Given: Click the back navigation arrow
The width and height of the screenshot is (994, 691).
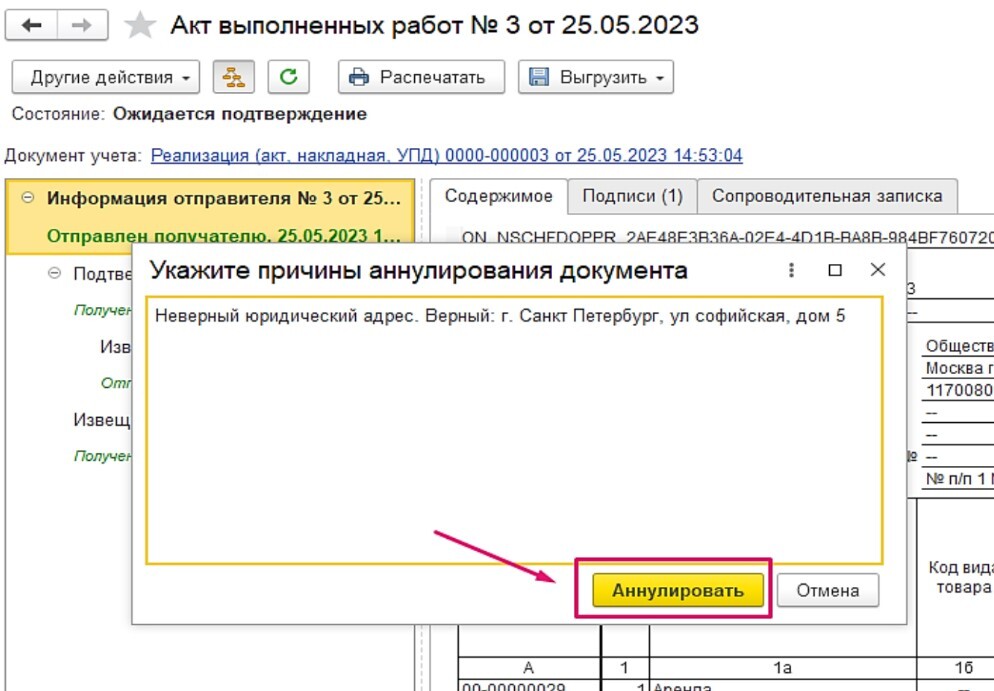Looking at the screenshot, I should pos(31,26).
